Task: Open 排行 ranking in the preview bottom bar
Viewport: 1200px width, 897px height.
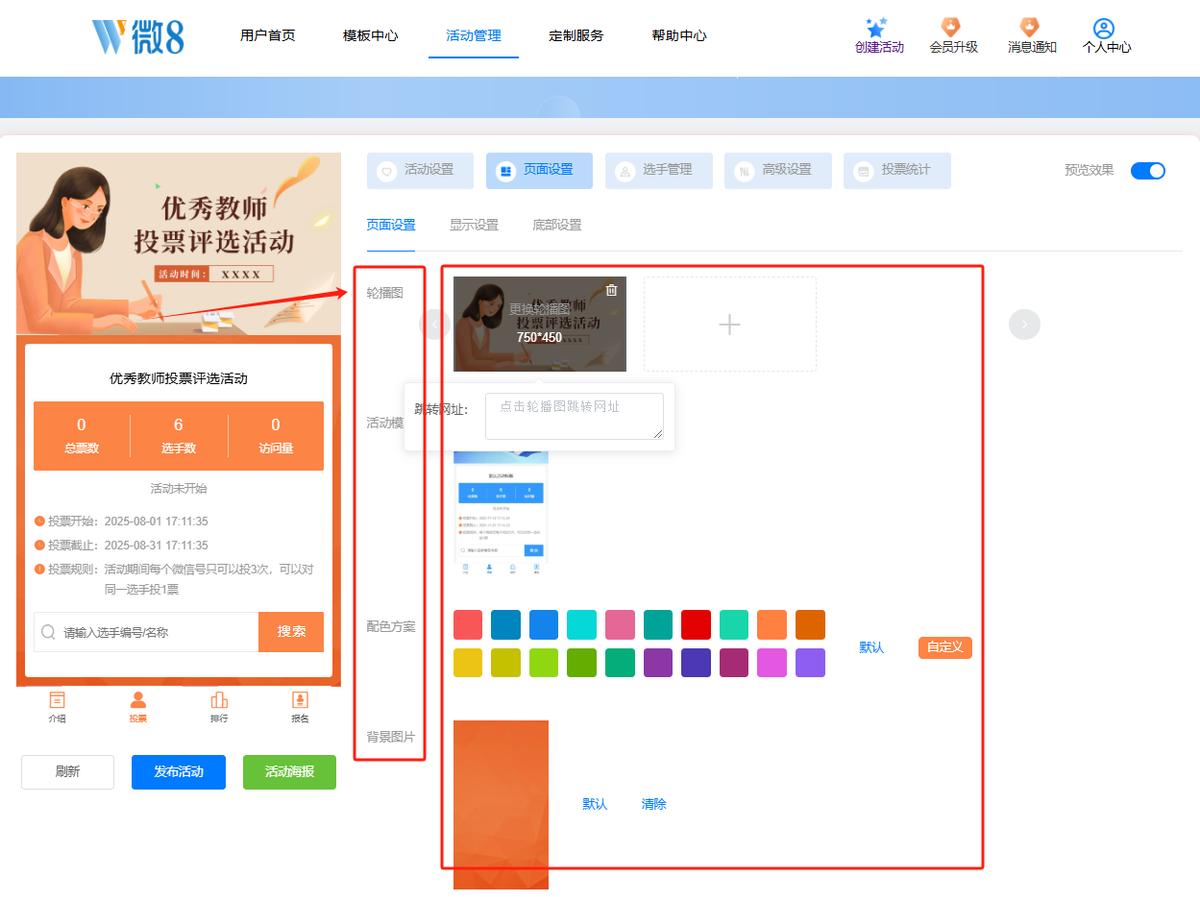Action: coord(219,707)
